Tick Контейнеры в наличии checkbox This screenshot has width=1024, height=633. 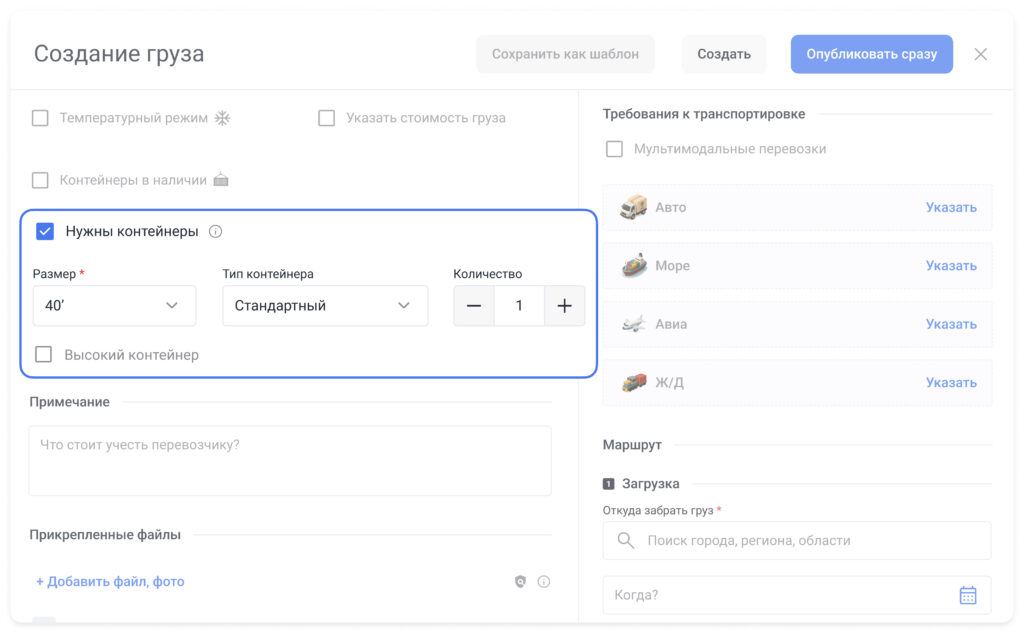pyautogui.click(x=40, y=180)
